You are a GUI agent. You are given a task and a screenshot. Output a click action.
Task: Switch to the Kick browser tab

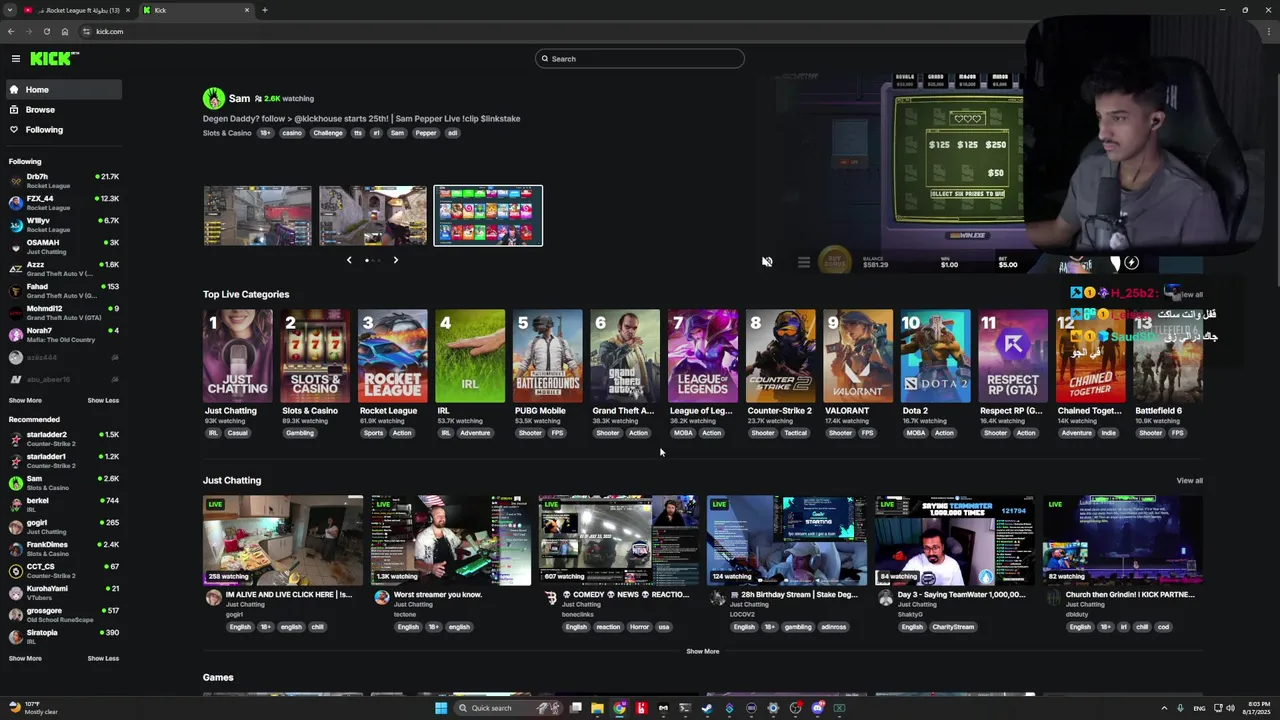[x=195, y=10]
